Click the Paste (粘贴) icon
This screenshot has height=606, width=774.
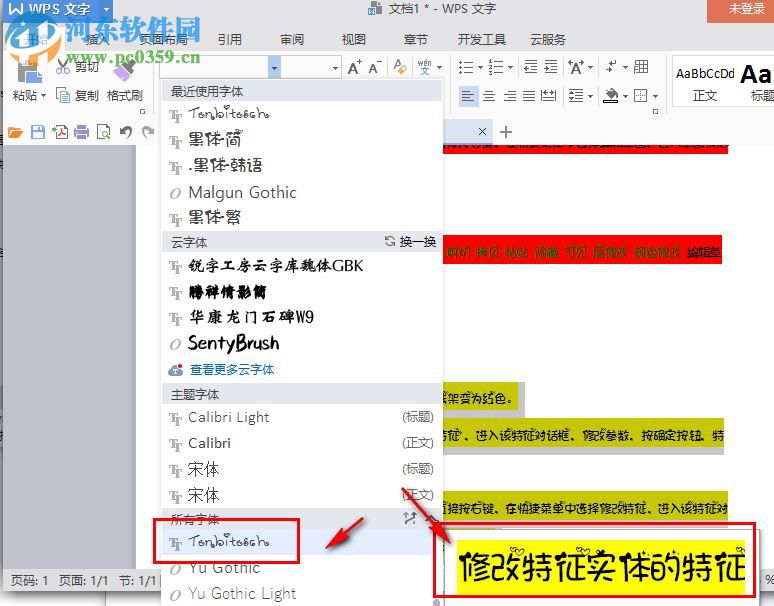(x=28, y=72)
